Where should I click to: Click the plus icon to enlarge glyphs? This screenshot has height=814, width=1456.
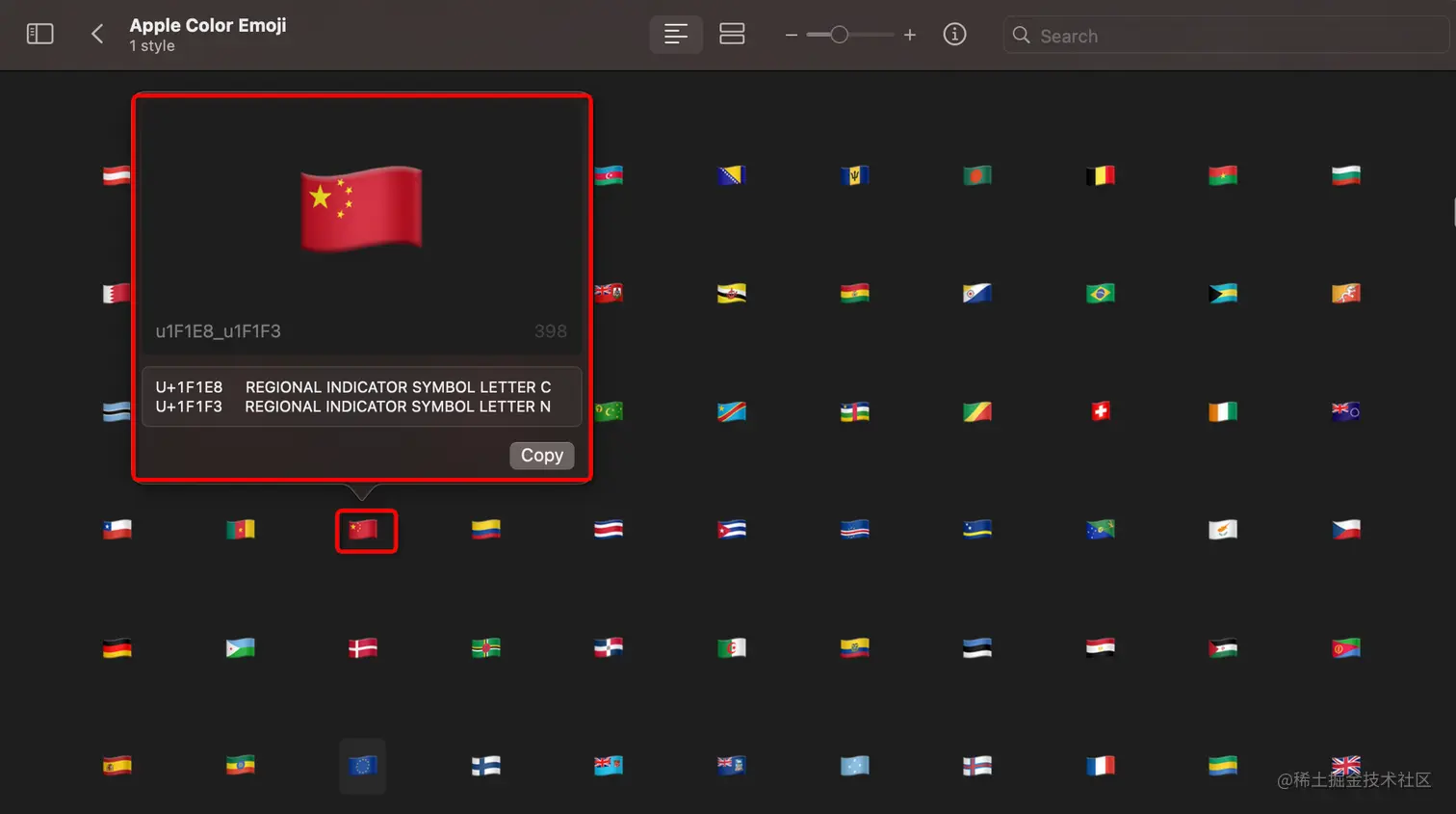click(909, 35)
